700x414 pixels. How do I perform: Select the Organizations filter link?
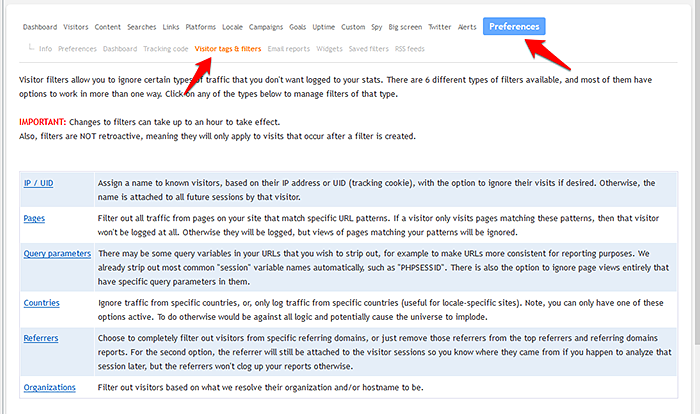51,387
